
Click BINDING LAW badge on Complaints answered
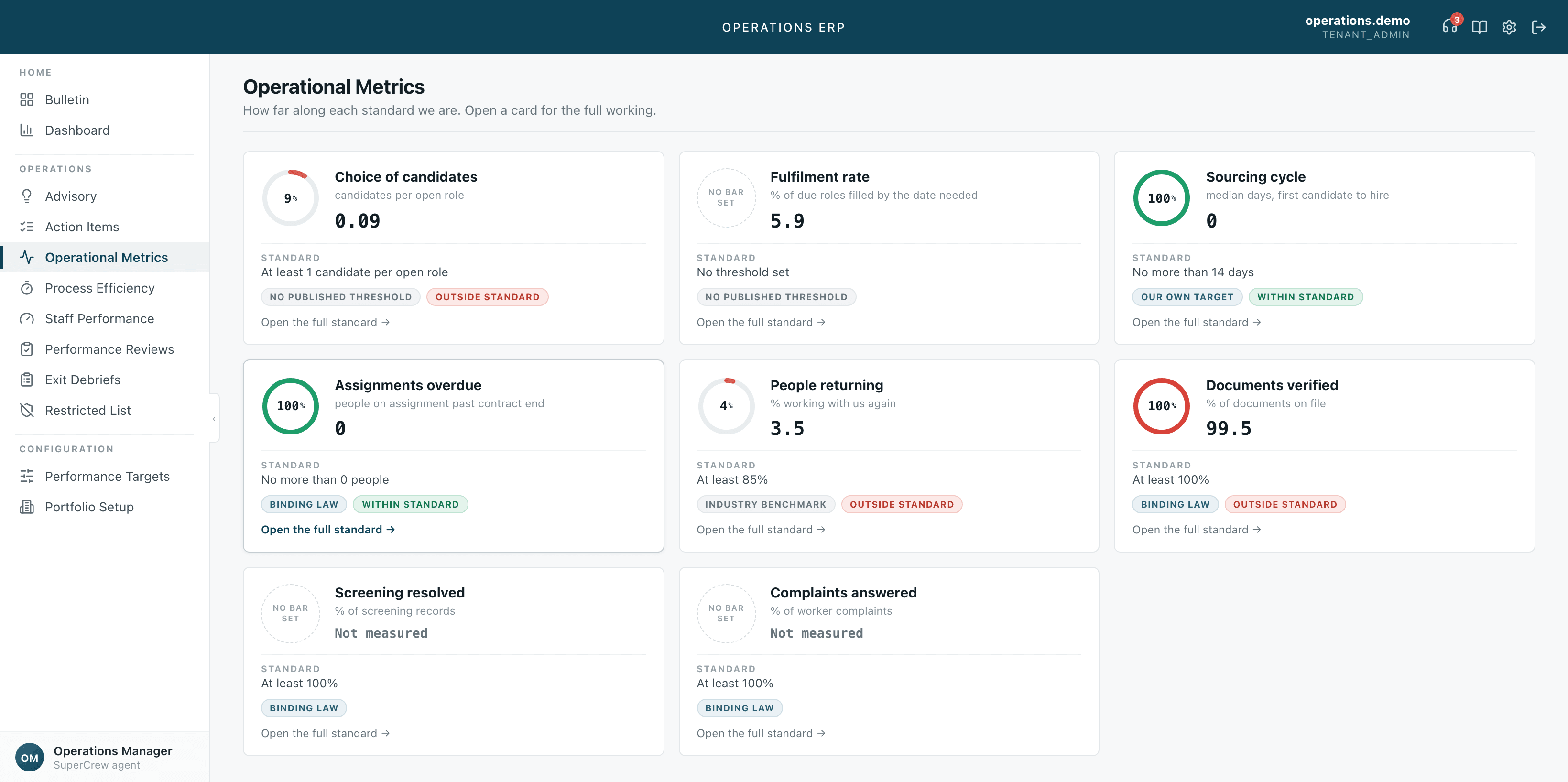(x=740, y=708)
